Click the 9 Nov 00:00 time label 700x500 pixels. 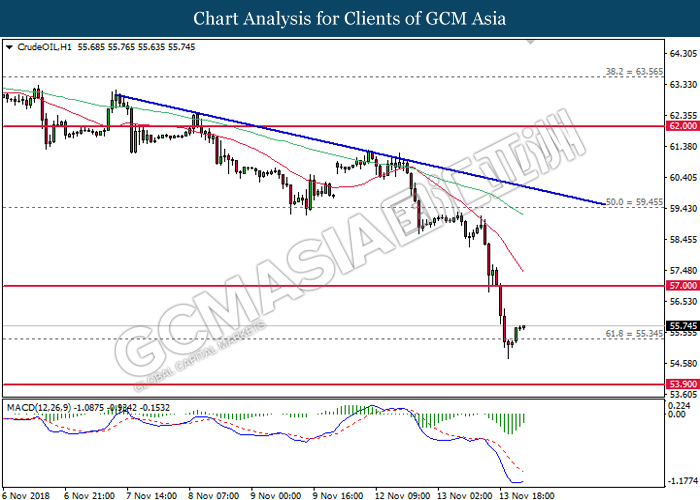pos(275,495)
